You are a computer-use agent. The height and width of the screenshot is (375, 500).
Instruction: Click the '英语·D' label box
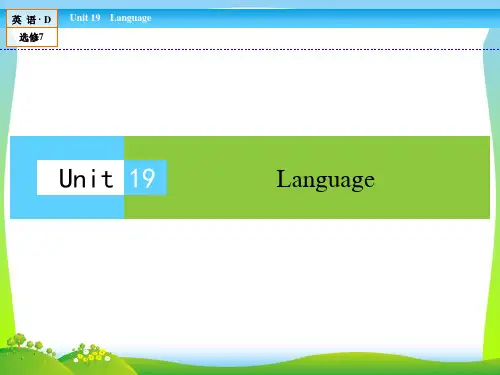pyautogui.click(x=32, y=19)
